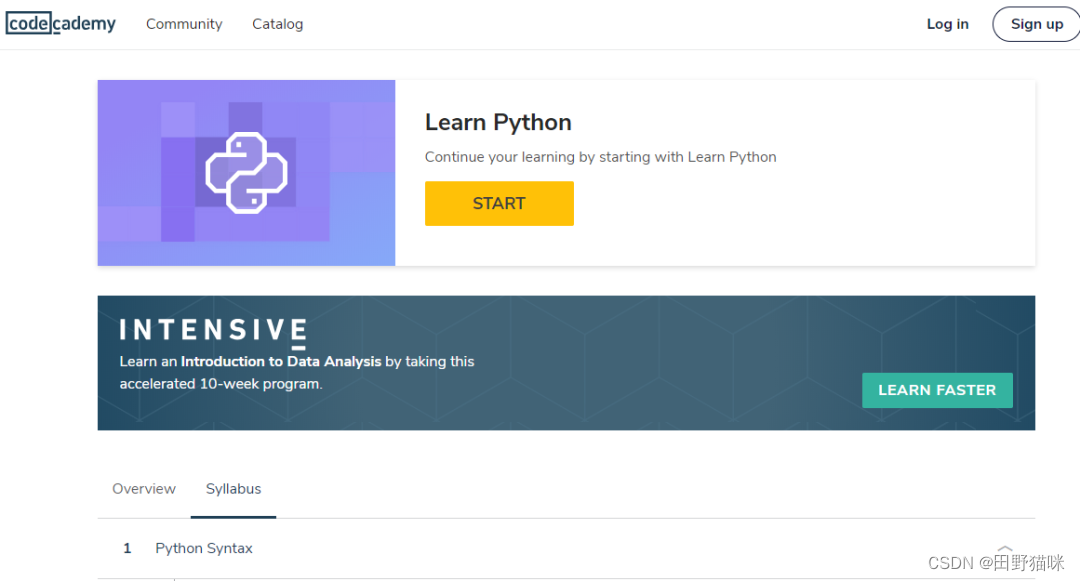Click the Learn Python heading

tap(498, 122)
